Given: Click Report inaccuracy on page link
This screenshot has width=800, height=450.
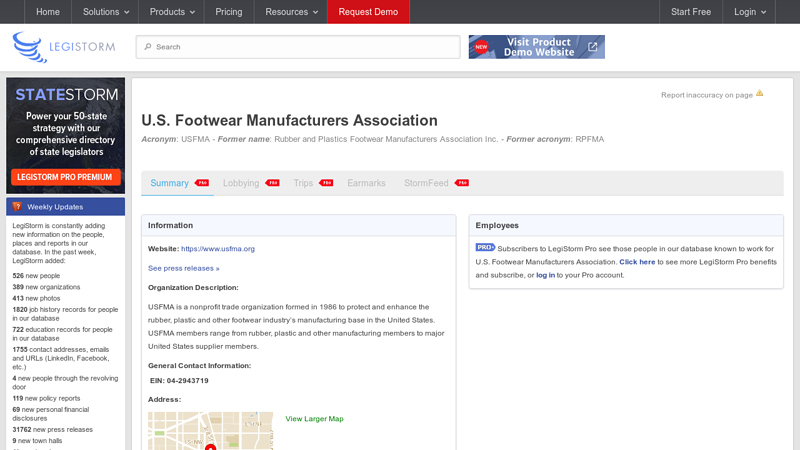Looking at the screenshot, I should point(707,95).
